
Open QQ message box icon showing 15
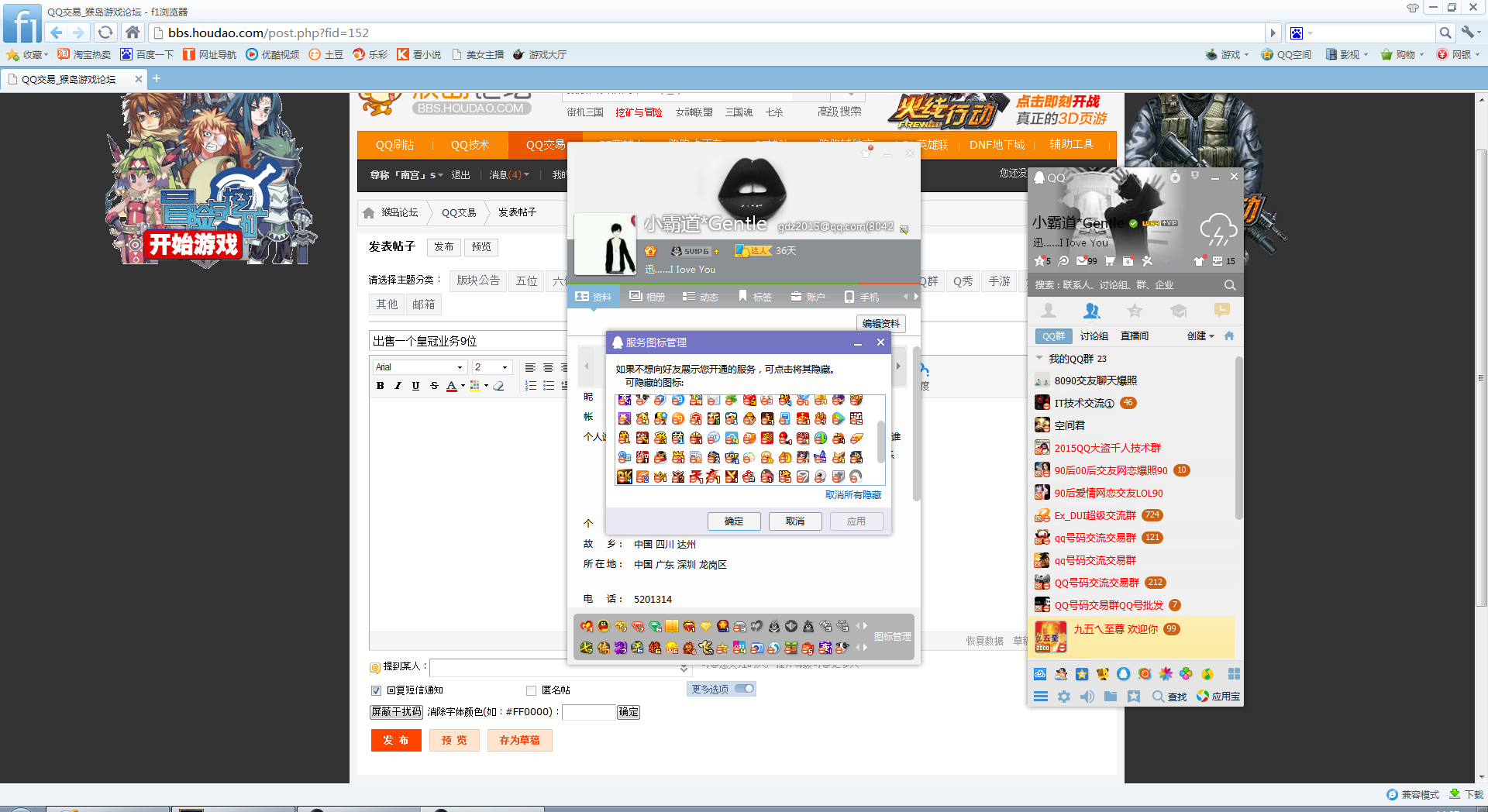1224,261
